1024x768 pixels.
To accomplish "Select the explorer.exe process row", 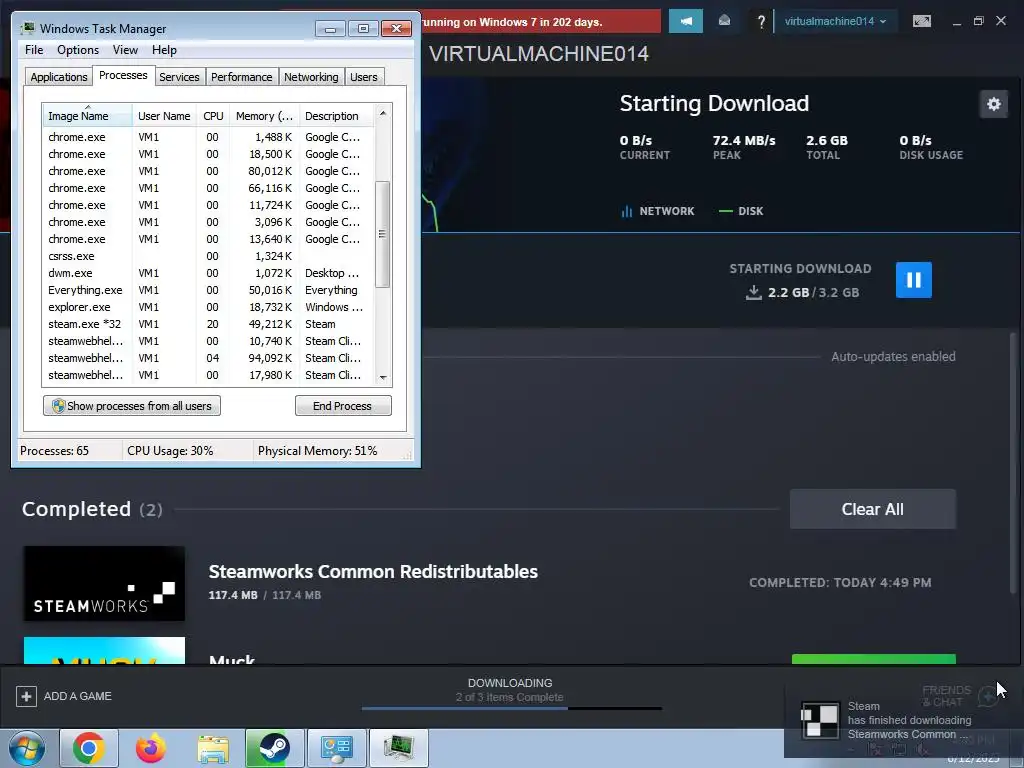I will [209, 307].
